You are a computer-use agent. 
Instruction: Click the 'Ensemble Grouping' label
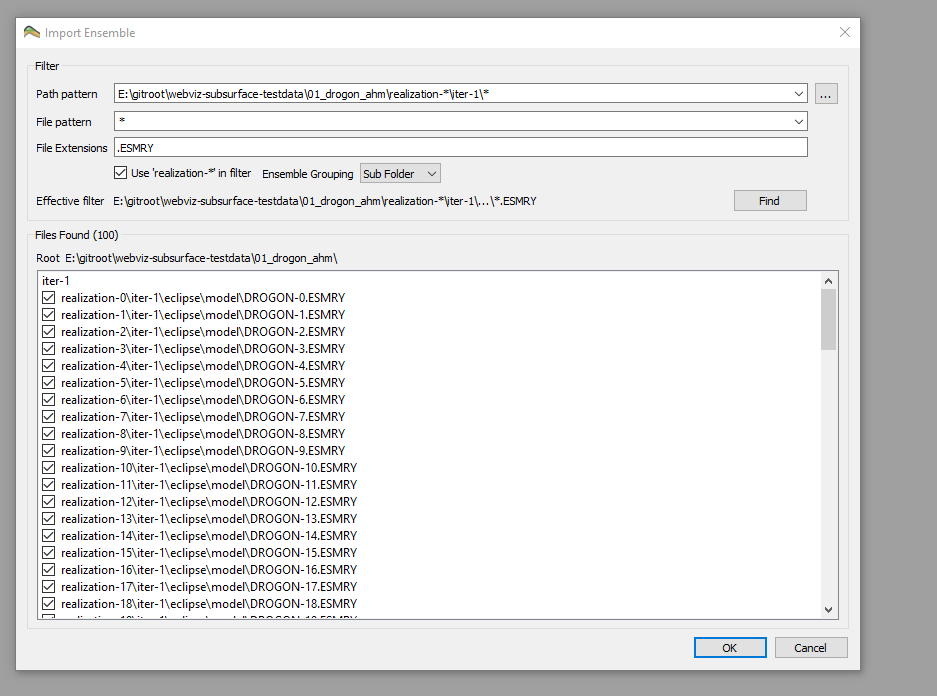pyautogui.click(x=308, y=174)
